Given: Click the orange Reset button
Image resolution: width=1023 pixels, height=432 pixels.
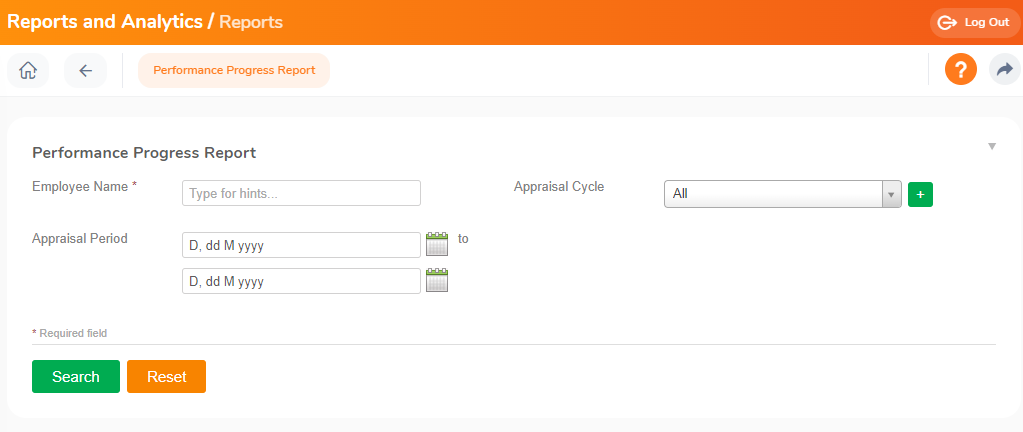Looking at the screenshot, I should tap(166, 377).
